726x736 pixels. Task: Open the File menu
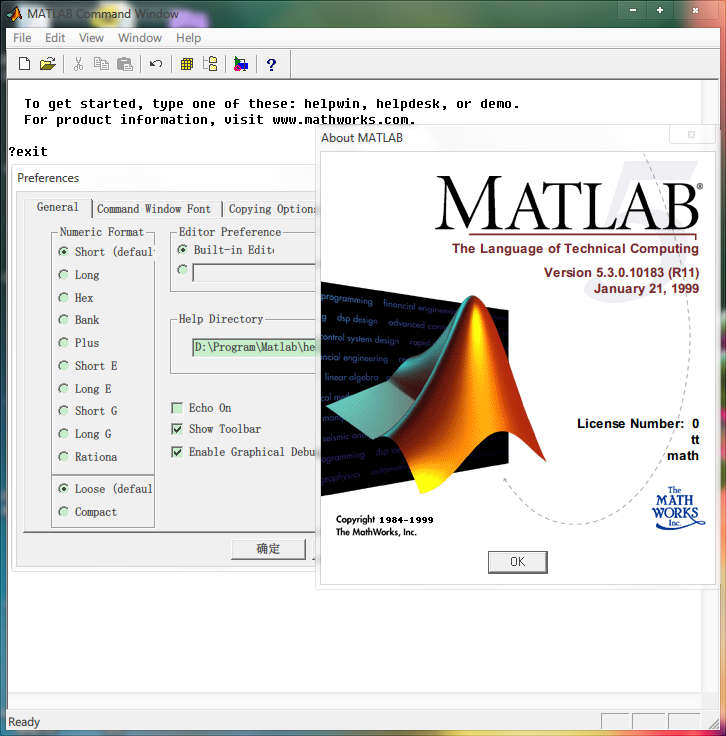tap(22, 38)
